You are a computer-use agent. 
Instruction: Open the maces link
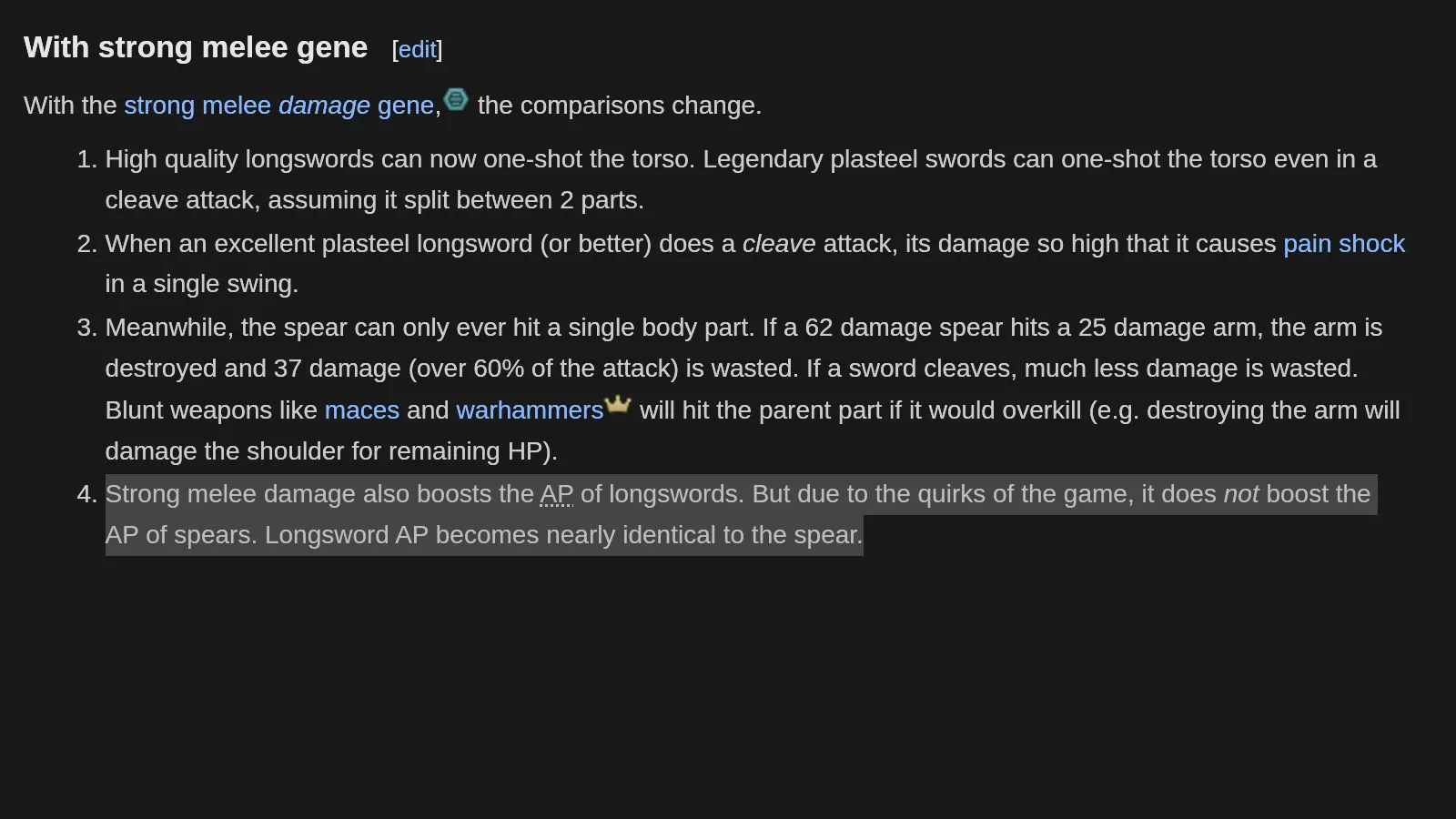362,410
